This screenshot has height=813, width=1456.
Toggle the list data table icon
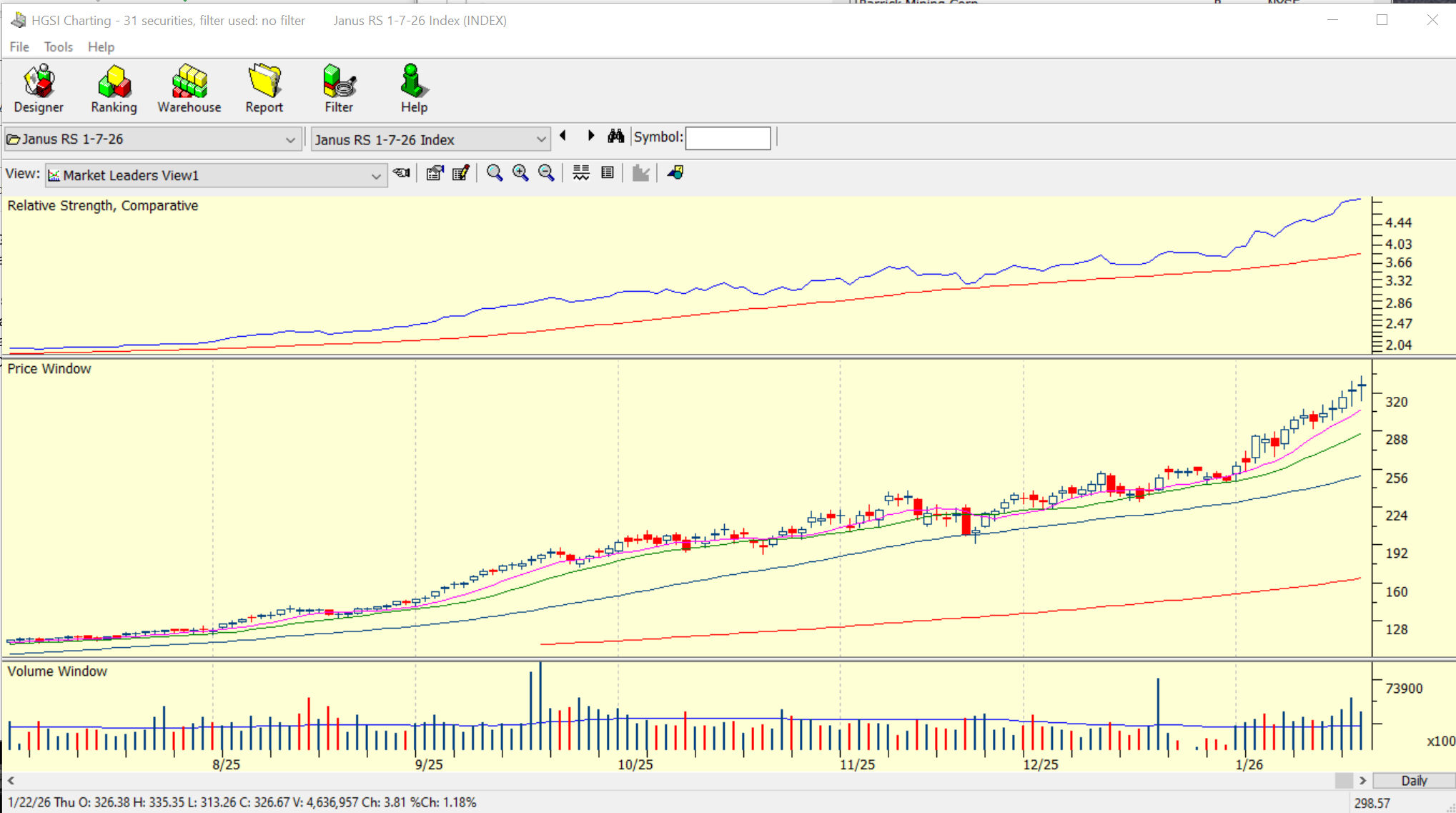point(608,173)
